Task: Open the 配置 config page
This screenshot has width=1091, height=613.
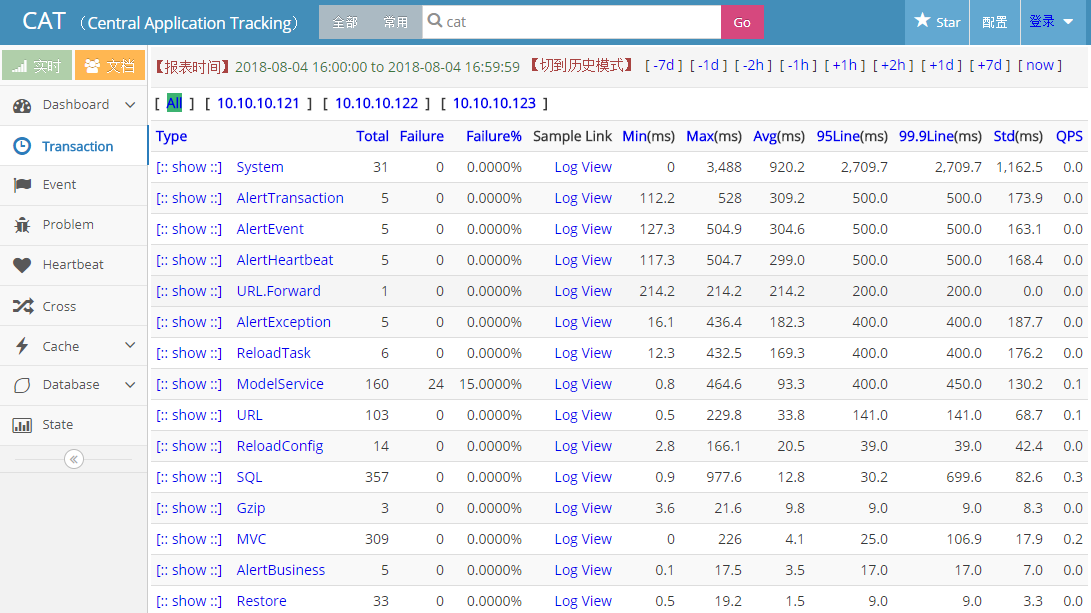Action: (x=994, y=22)
